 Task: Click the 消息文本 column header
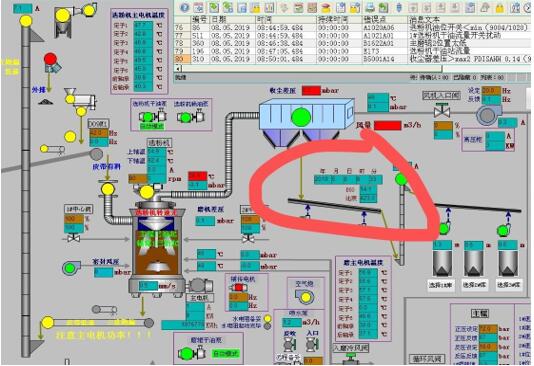click(x=425, y=19)
